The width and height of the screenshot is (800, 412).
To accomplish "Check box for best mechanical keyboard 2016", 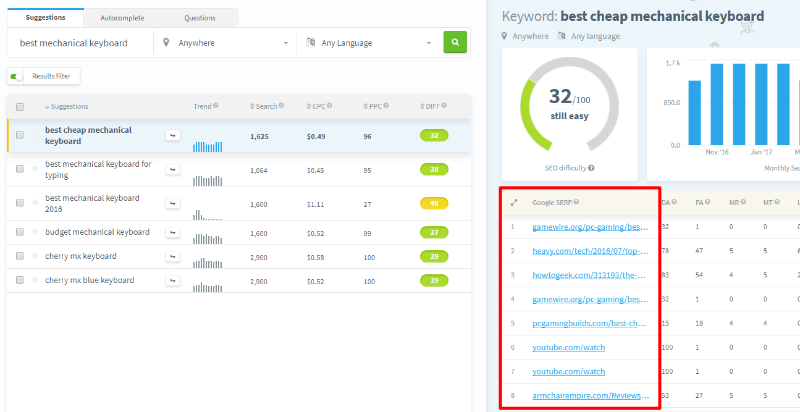I will click(20, 202).
